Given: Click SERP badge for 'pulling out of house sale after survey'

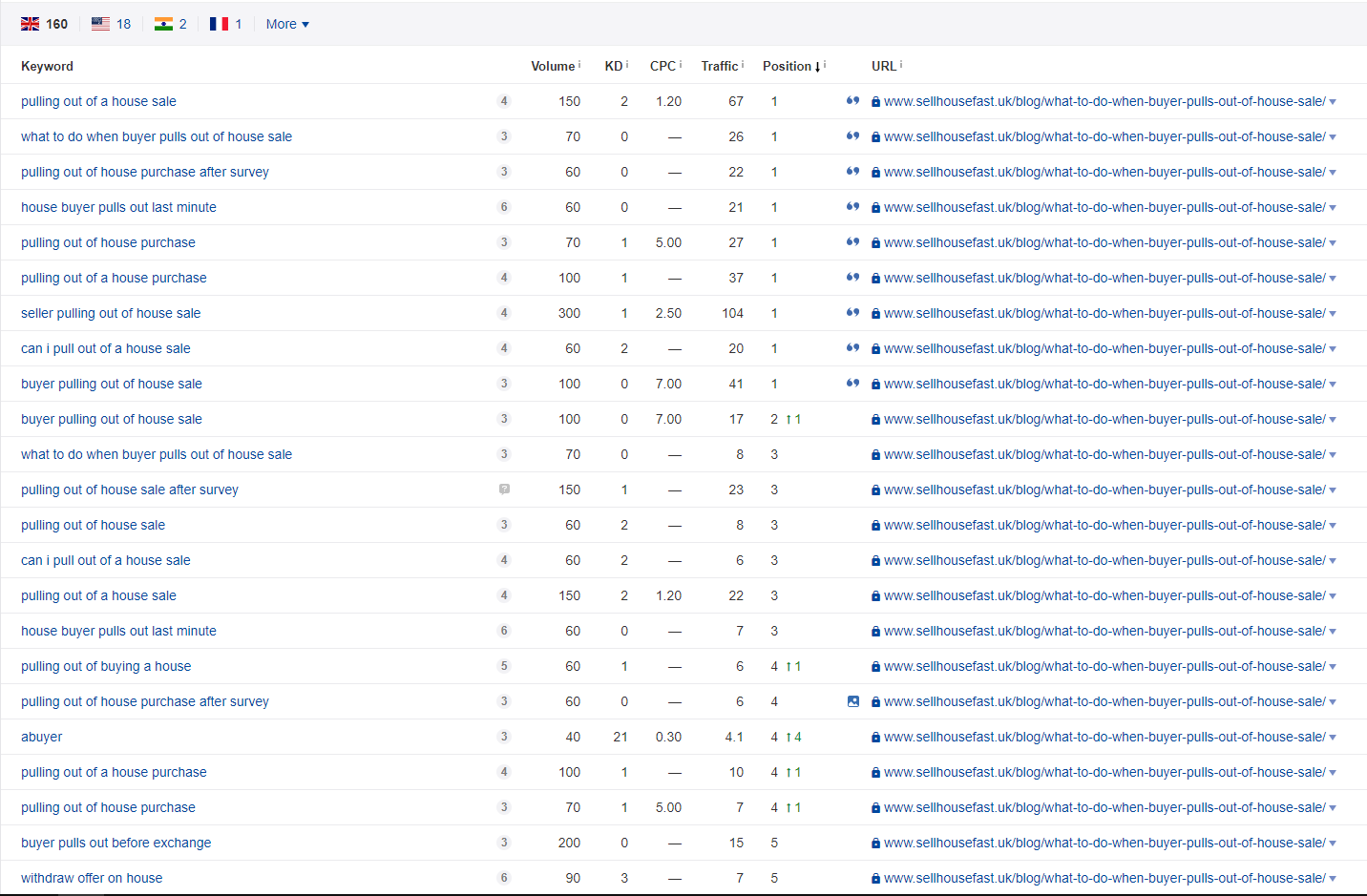Looking at the screenshot, I should point(504,490).
